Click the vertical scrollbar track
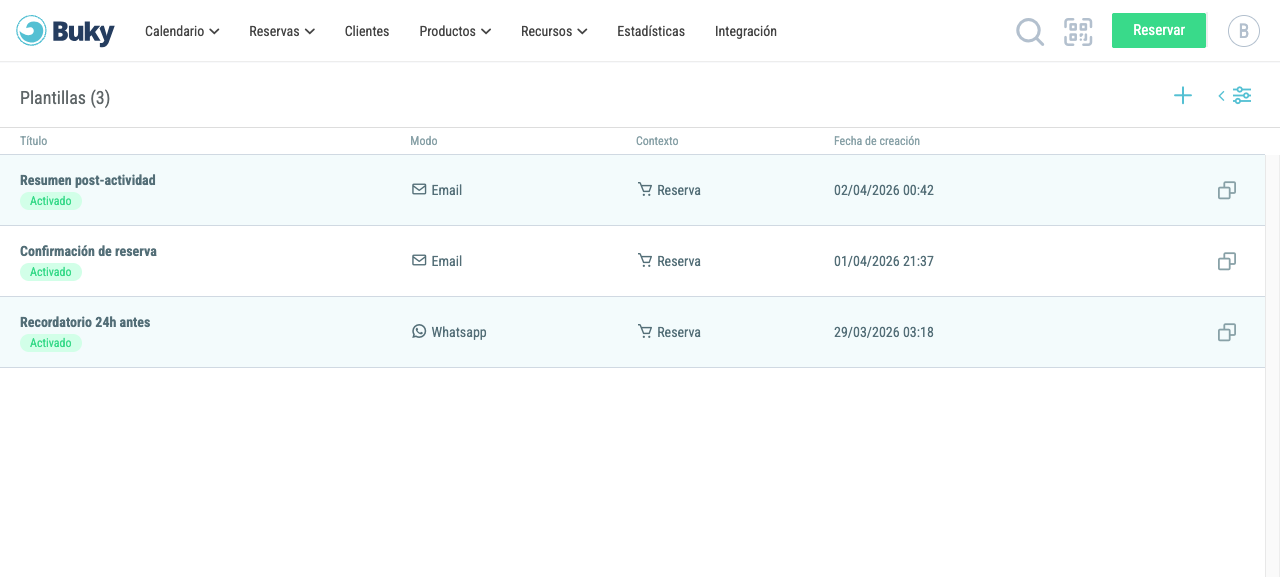 coord(1272,366)
